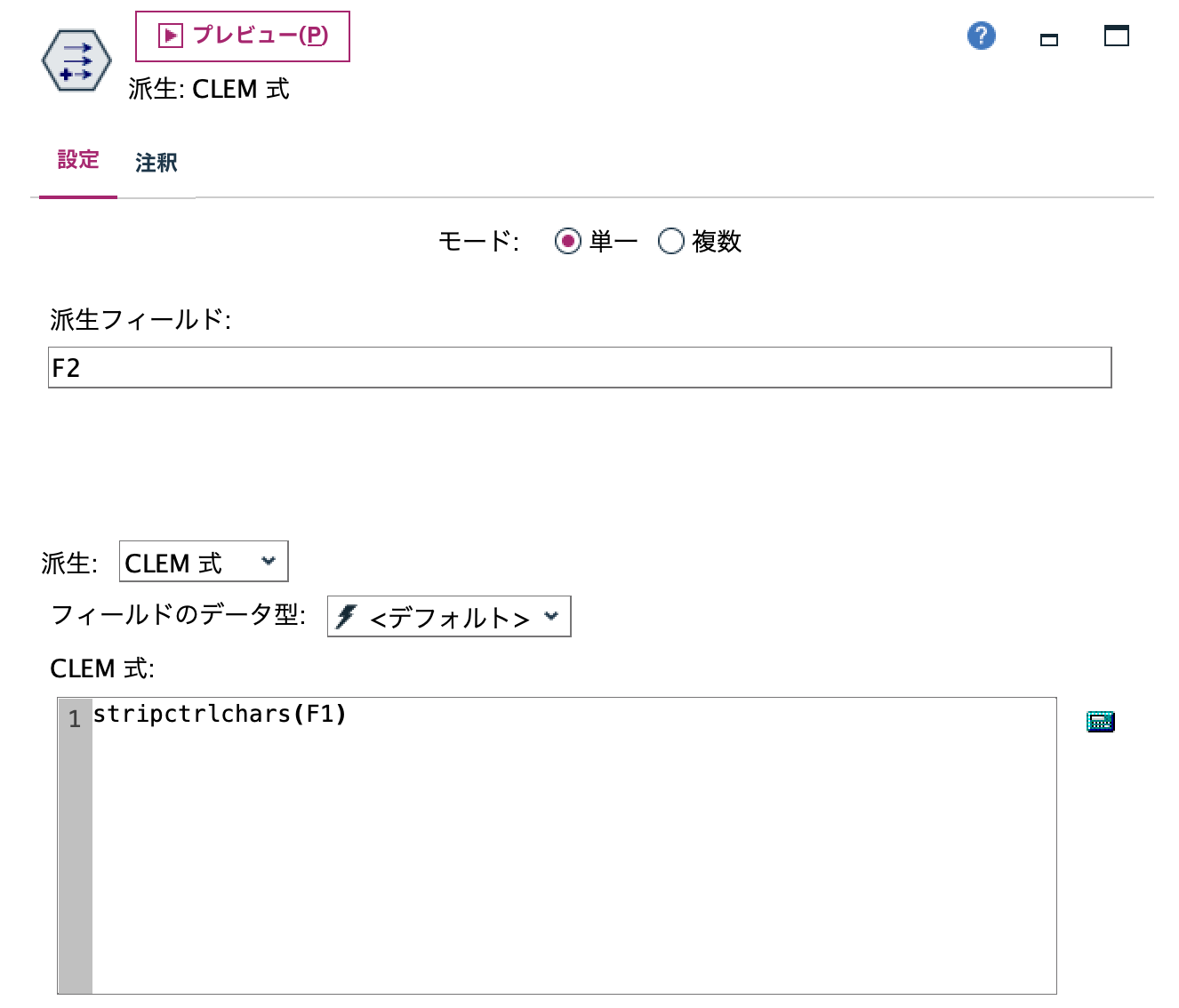Click the Derive node hexagon icon
This screenshot has height=1008, width=1179.
coord(76,60)
